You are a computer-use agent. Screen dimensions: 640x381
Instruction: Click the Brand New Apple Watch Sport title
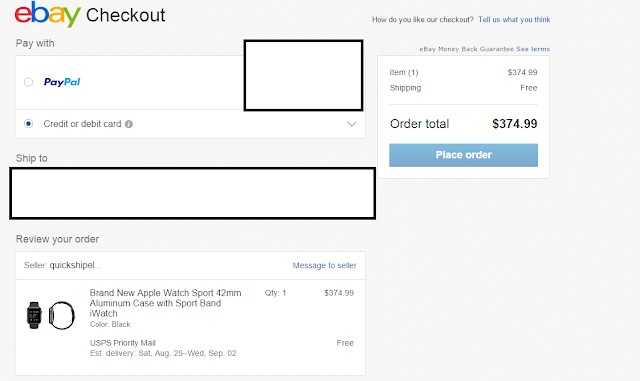point(165,303)
